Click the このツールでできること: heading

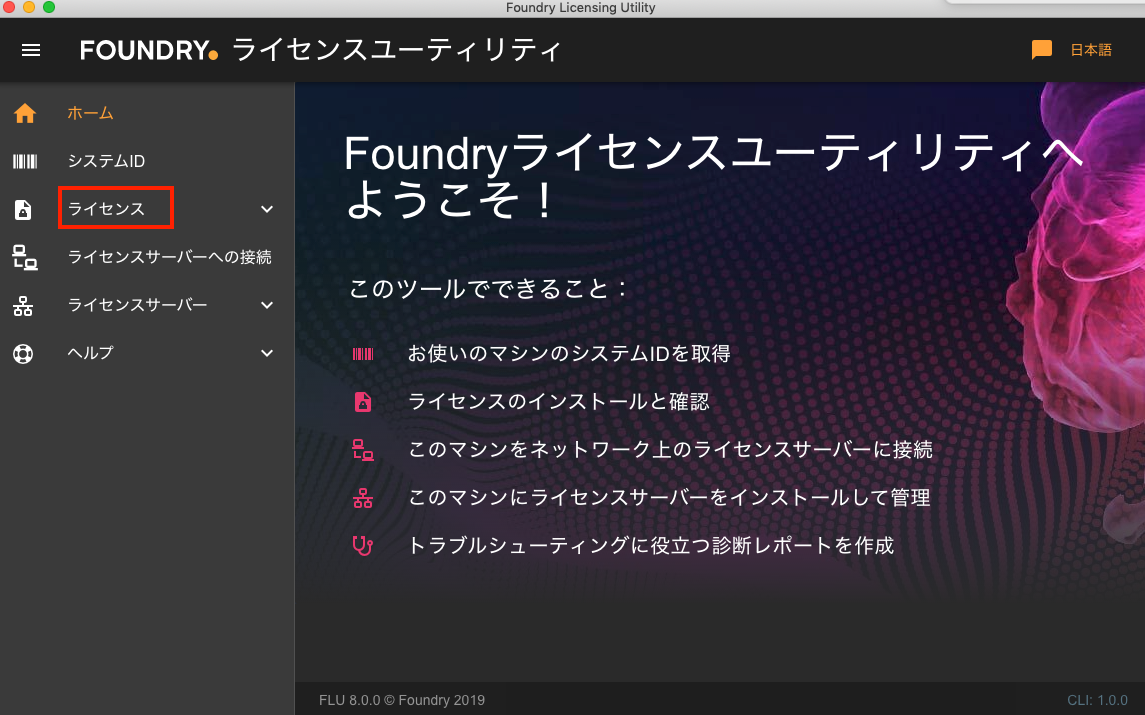[488, 288]
